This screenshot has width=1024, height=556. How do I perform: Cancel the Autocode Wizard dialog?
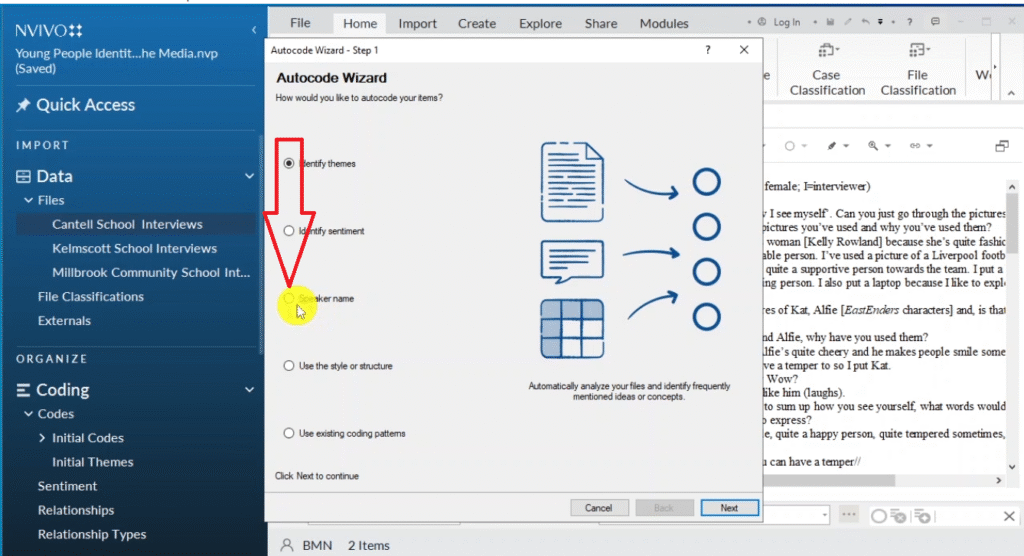598,508
